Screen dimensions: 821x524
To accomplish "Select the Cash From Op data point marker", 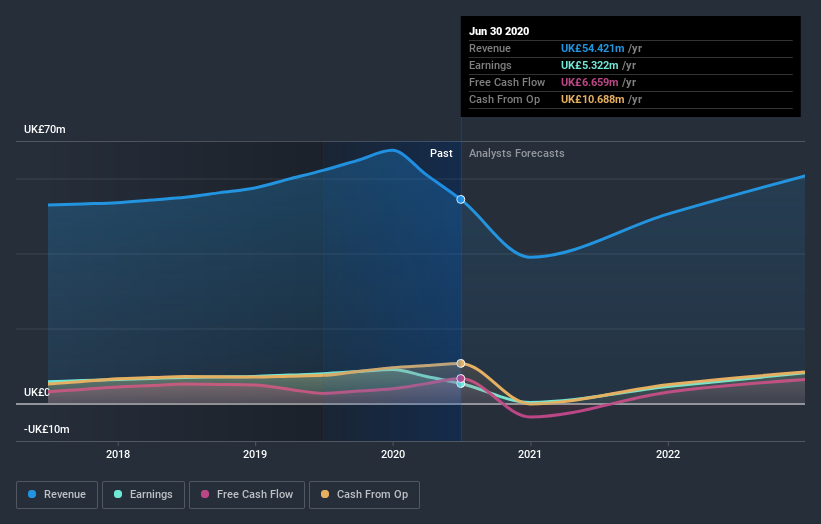I will 461,363.
